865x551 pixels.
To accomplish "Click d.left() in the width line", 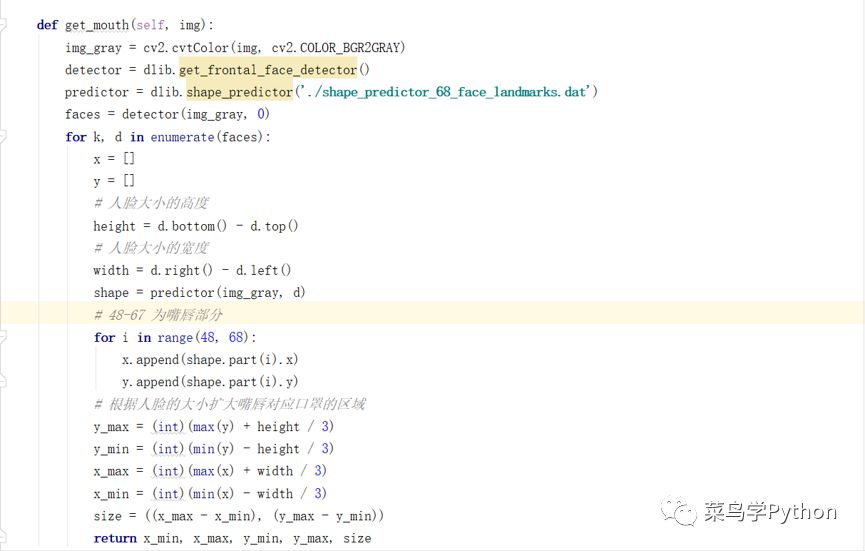I will [263, 270].
